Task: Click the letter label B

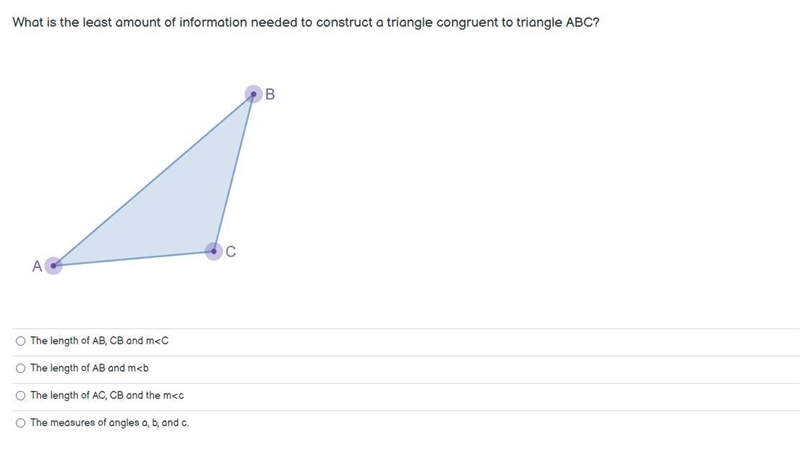Action: coord(270,94)
